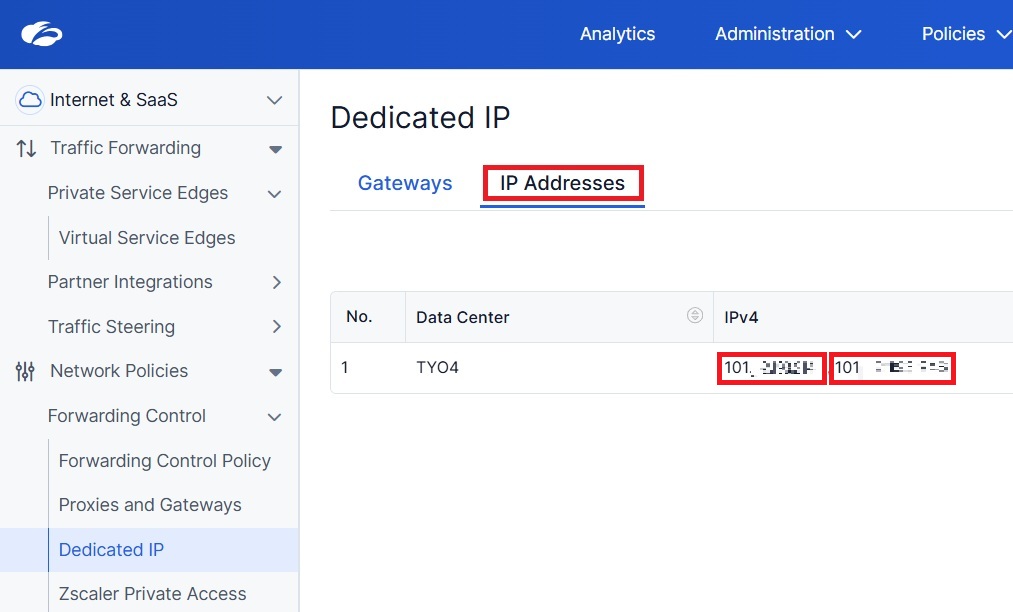Screen dimensions: 1013x612
Task: Switch to the Gateways tab
Action: (405, 183)
